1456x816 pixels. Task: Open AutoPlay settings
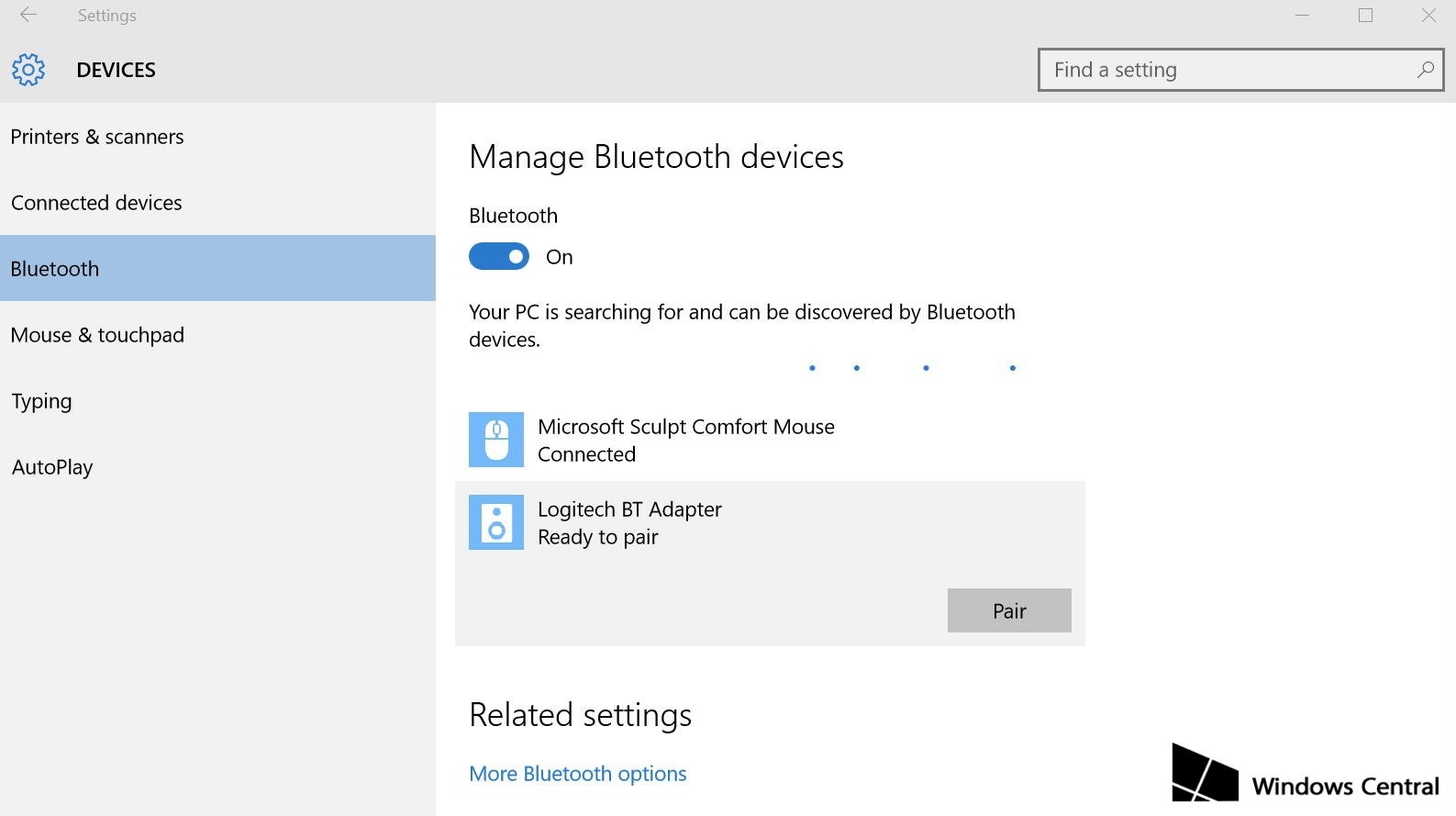pos(217,467)
